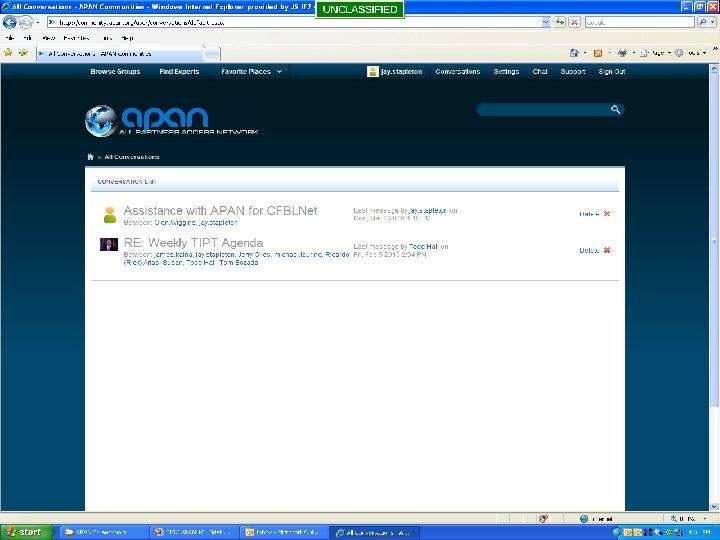Open the Edit menu
Viewport: 720px width, 540px height.
28,38
